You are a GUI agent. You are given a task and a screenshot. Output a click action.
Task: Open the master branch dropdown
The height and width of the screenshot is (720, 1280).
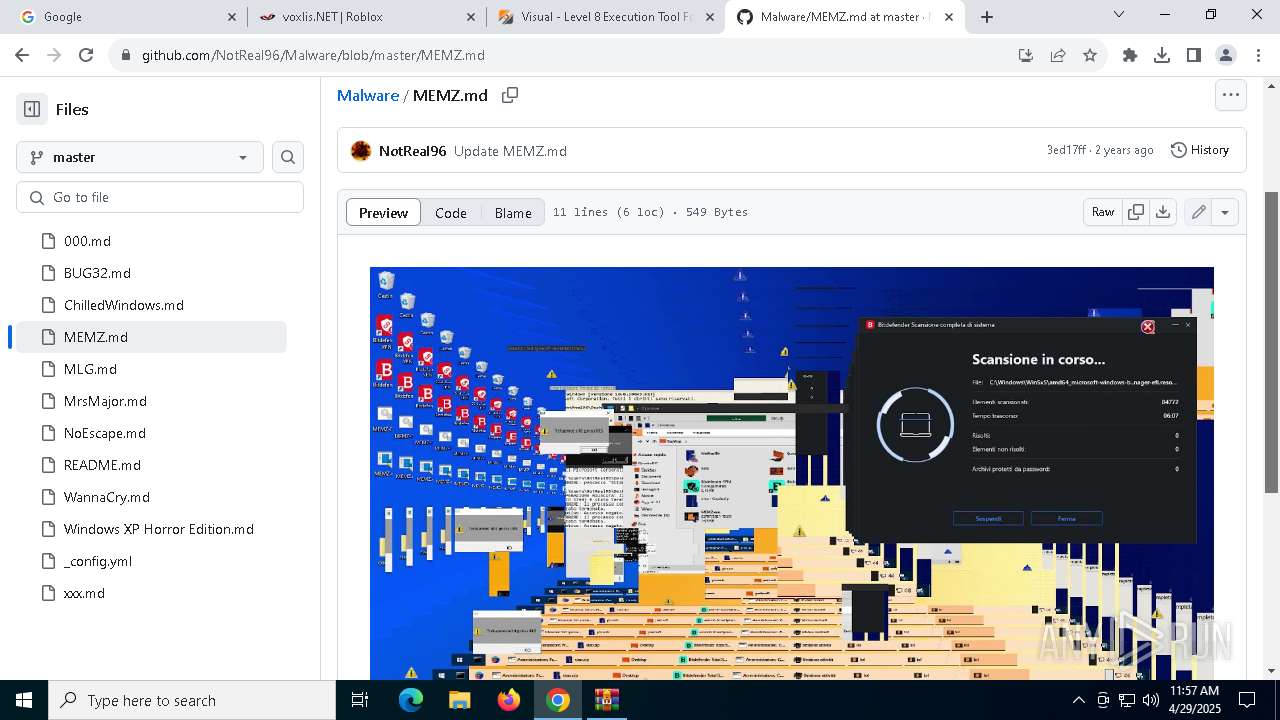click(140, 157)
